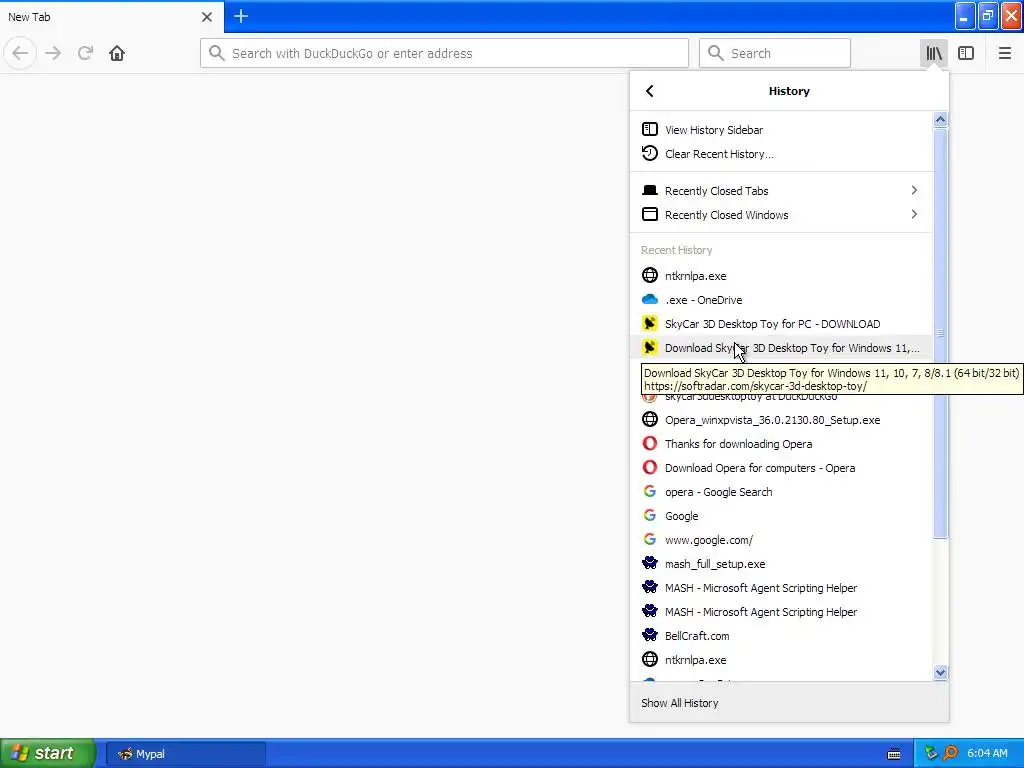Click Show All History

[x=789, y=703]
